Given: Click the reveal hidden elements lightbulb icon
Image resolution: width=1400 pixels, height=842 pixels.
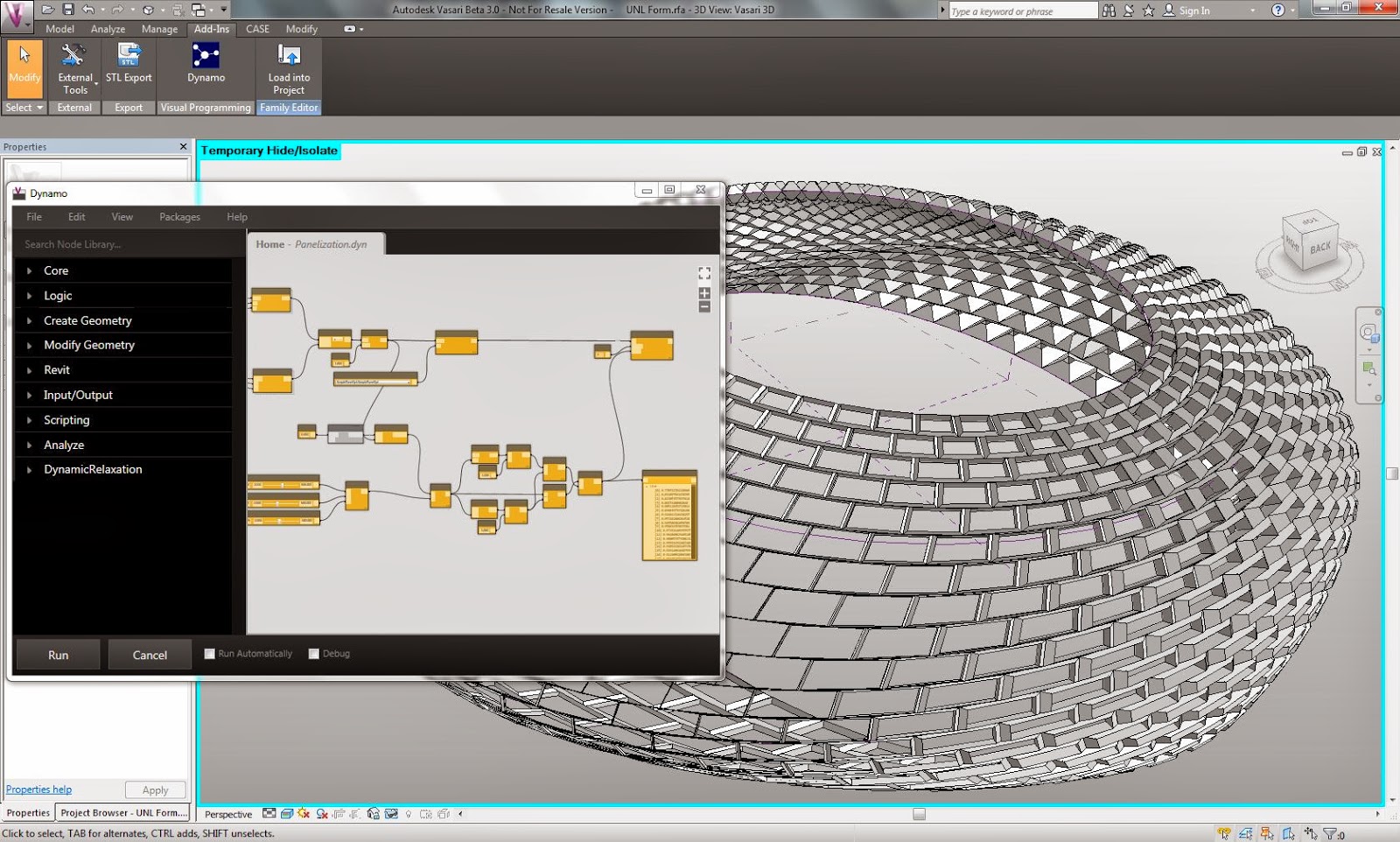Looking at the screenshot, I should (x=408, y=814).
